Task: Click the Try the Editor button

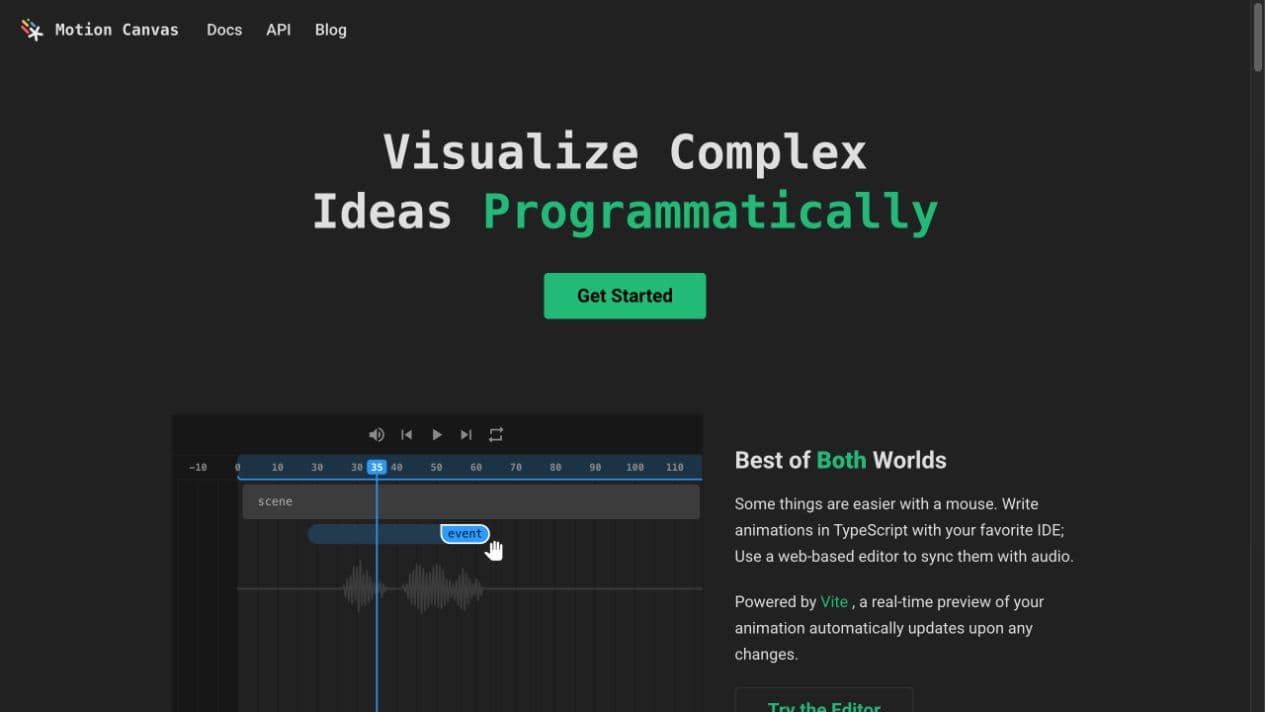Action: (824, 700)
